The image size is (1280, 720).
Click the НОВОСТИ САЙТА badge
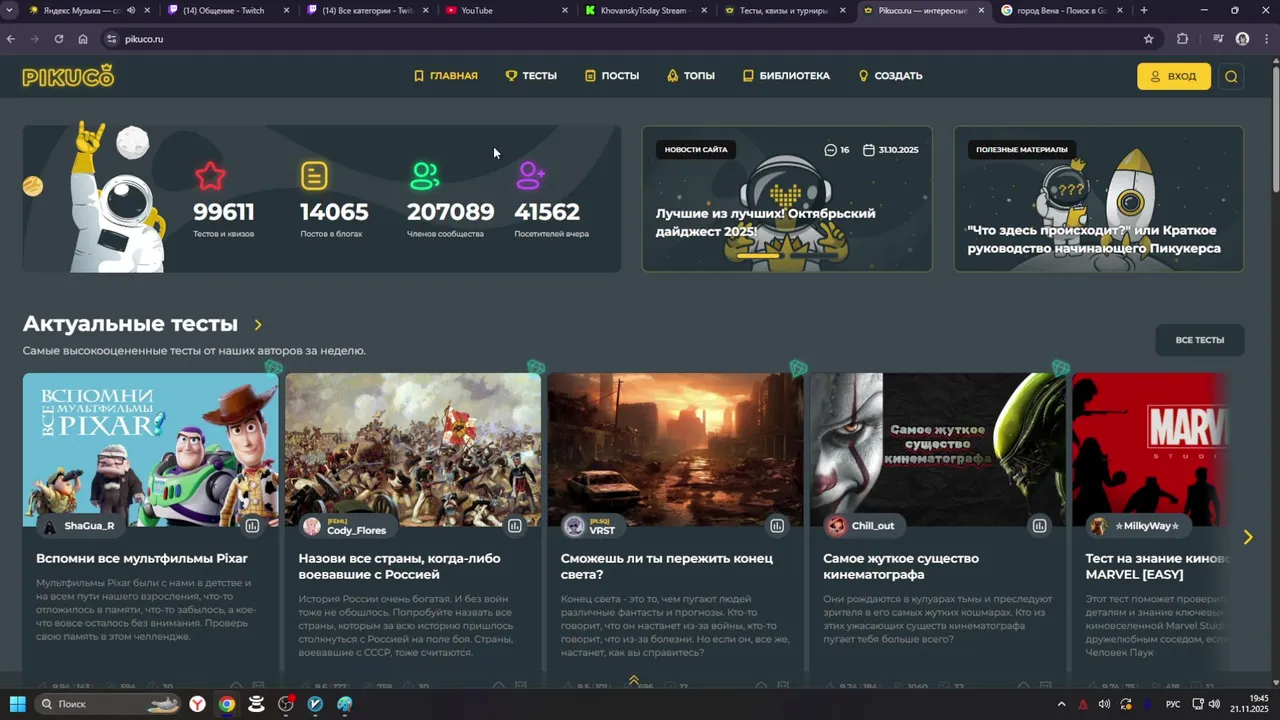(696, 150)
